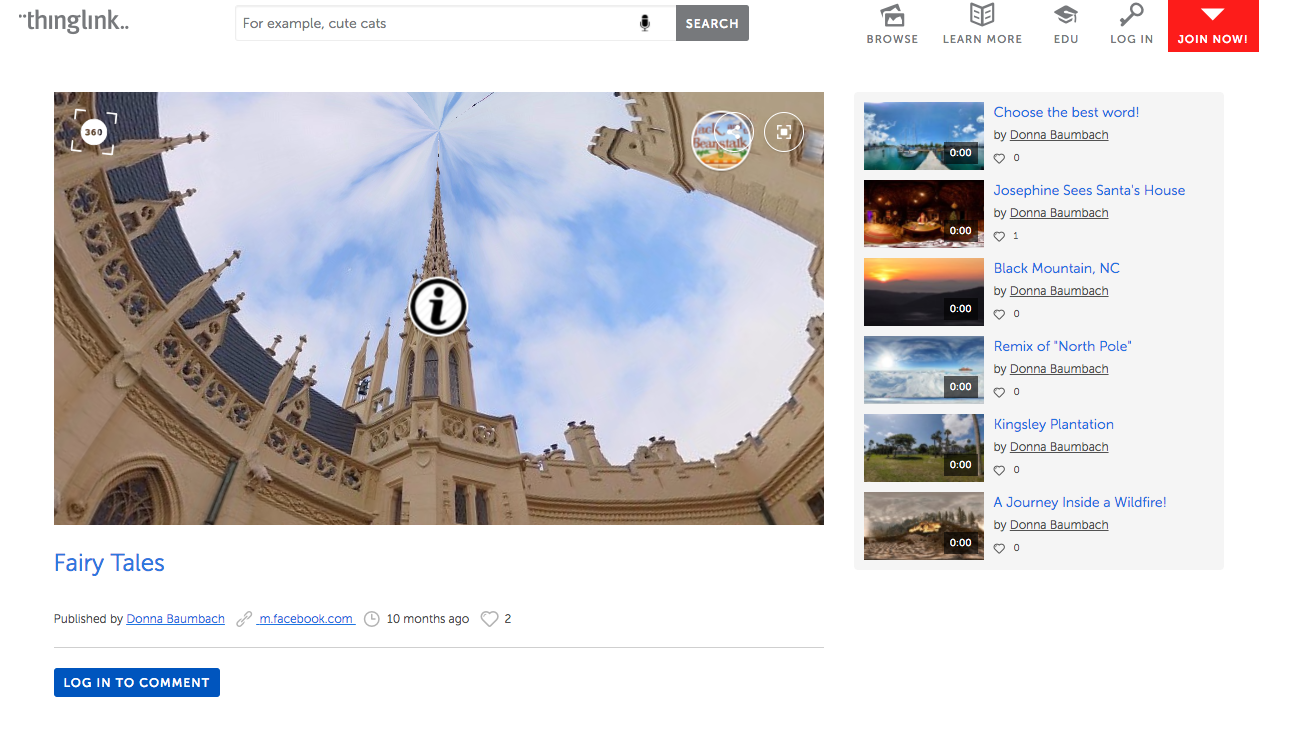This screenshot has height=739, width=1309.
Task: Go to the EDU section
Action: click(1066, 25)
